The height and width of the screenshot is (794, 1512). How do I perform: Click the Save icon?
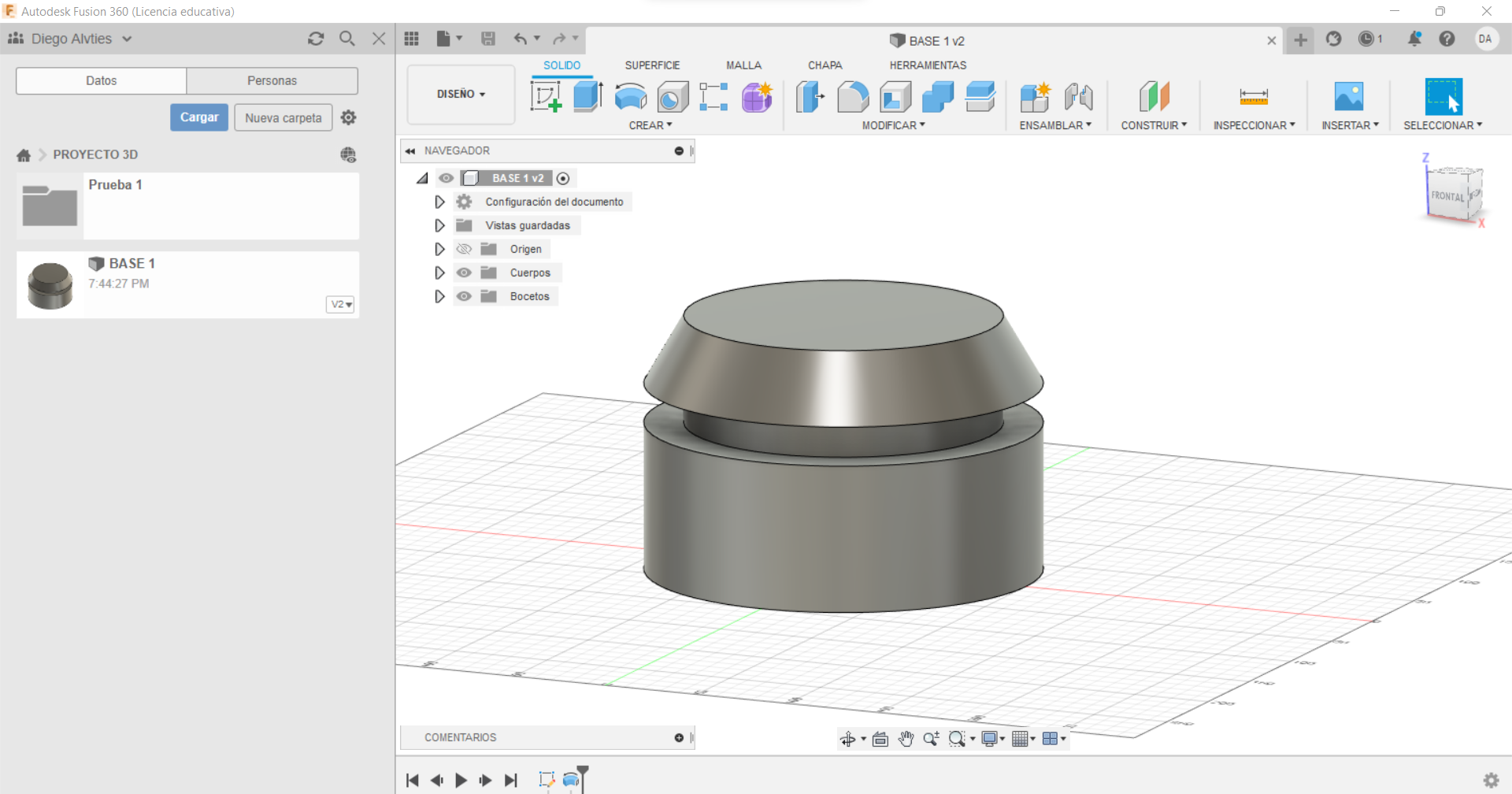[x=488, y=39]
